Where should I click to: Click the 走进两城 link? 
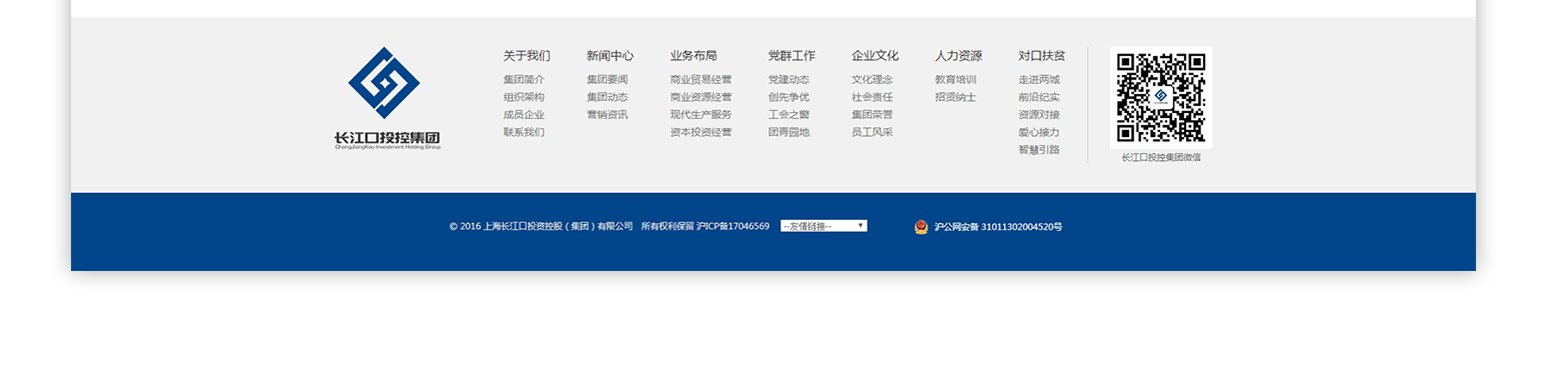click(x=1039, y=80)
